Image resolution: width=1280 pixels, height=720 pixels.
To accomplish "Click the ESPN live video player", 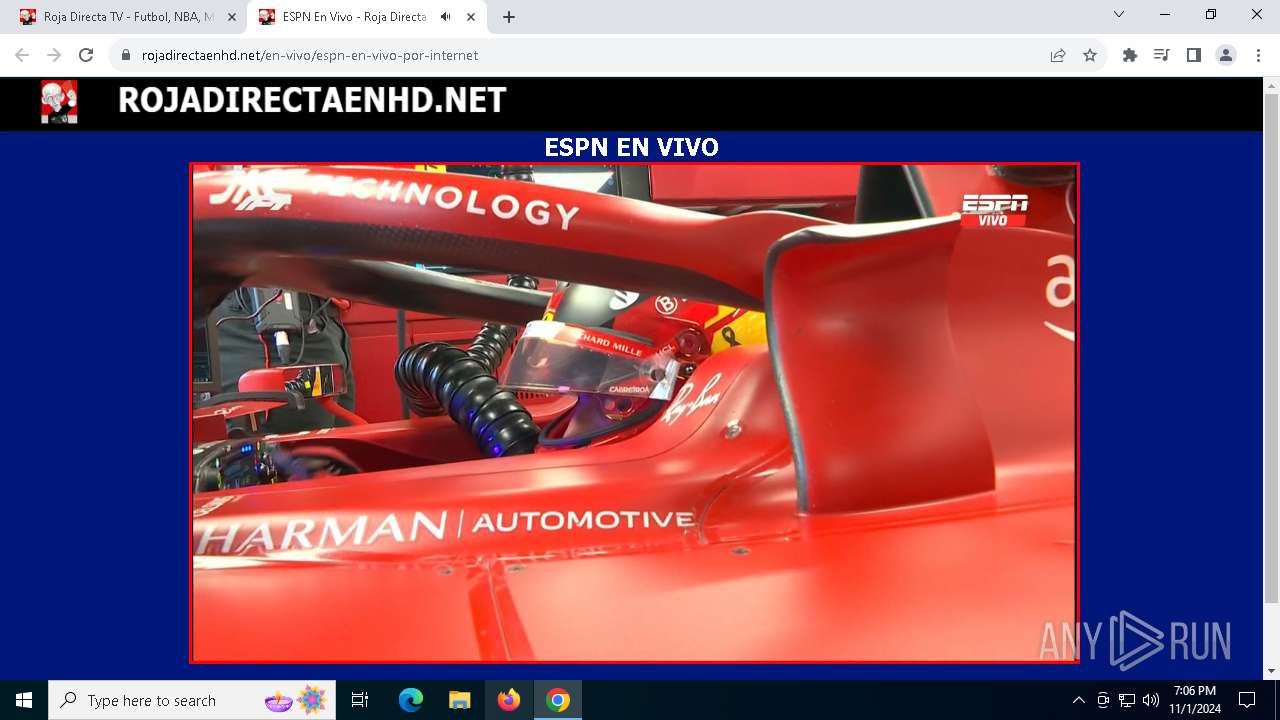I will [x=634, y=413].
